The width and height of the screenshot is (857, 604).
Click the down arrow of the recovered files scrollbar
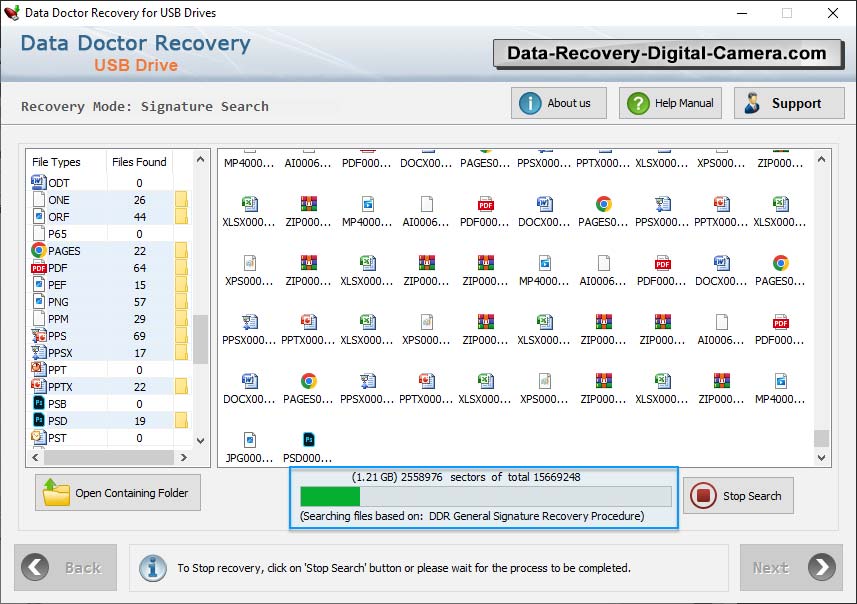click(x=821, y=458)
